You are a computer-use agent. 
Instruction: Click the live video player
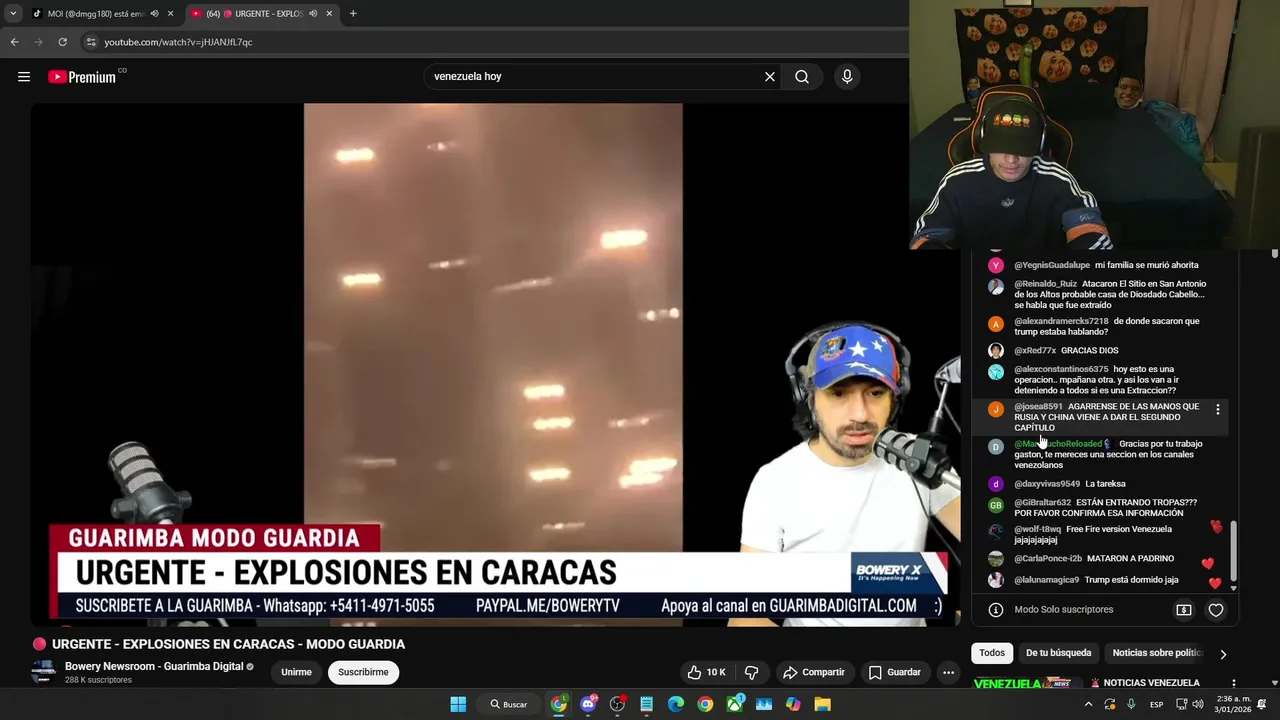coord(495,365)
